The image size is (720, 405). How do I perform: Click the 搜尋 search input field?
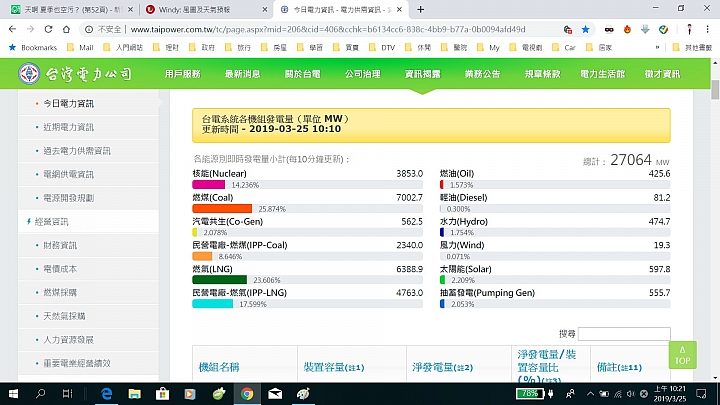(x=624, y=334)
